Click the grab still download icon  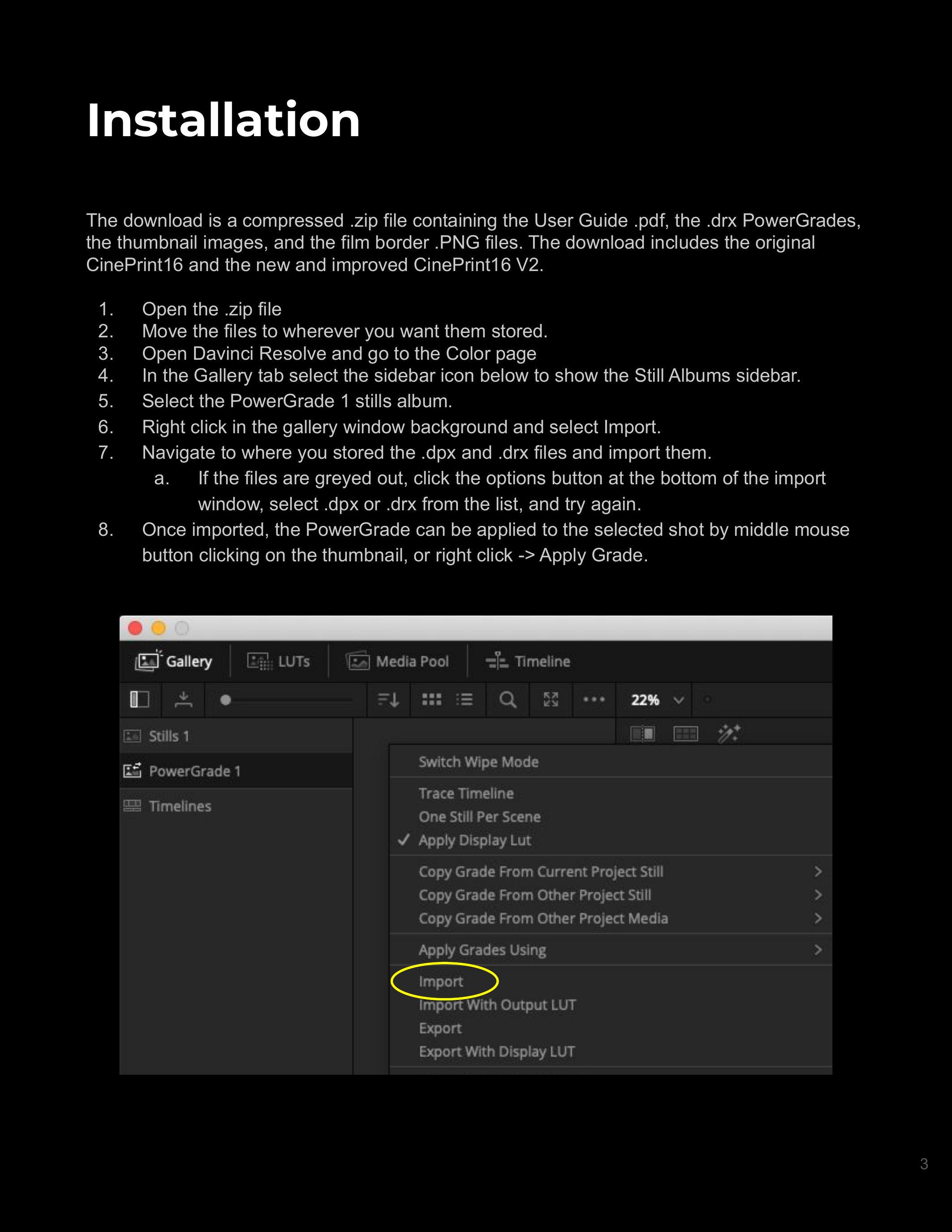click(183, 699)
